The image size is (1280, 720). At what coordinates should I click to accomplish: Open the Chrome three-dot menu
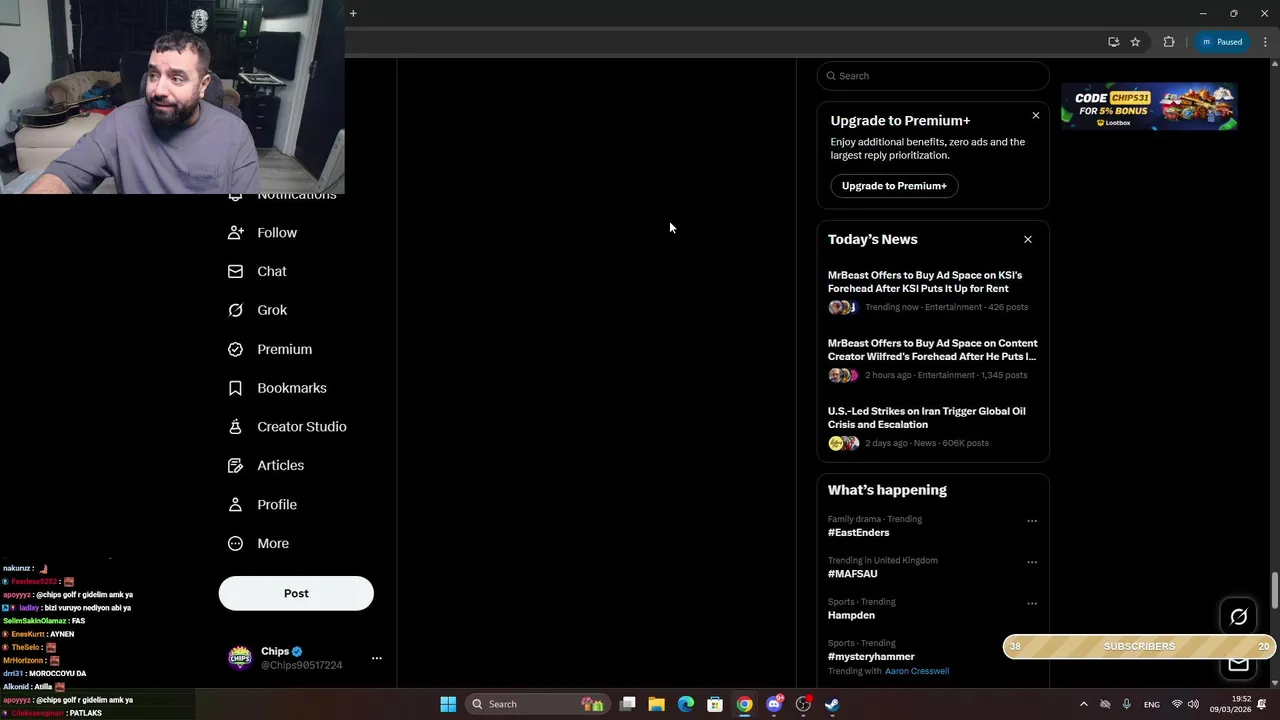pos(1265,42)
